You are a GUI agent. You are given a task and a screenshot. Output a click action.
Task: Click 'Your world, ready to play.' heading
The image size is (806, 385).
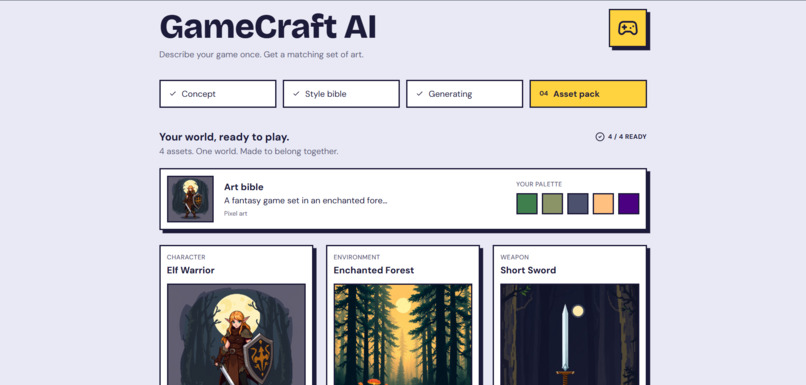point(224,137)
